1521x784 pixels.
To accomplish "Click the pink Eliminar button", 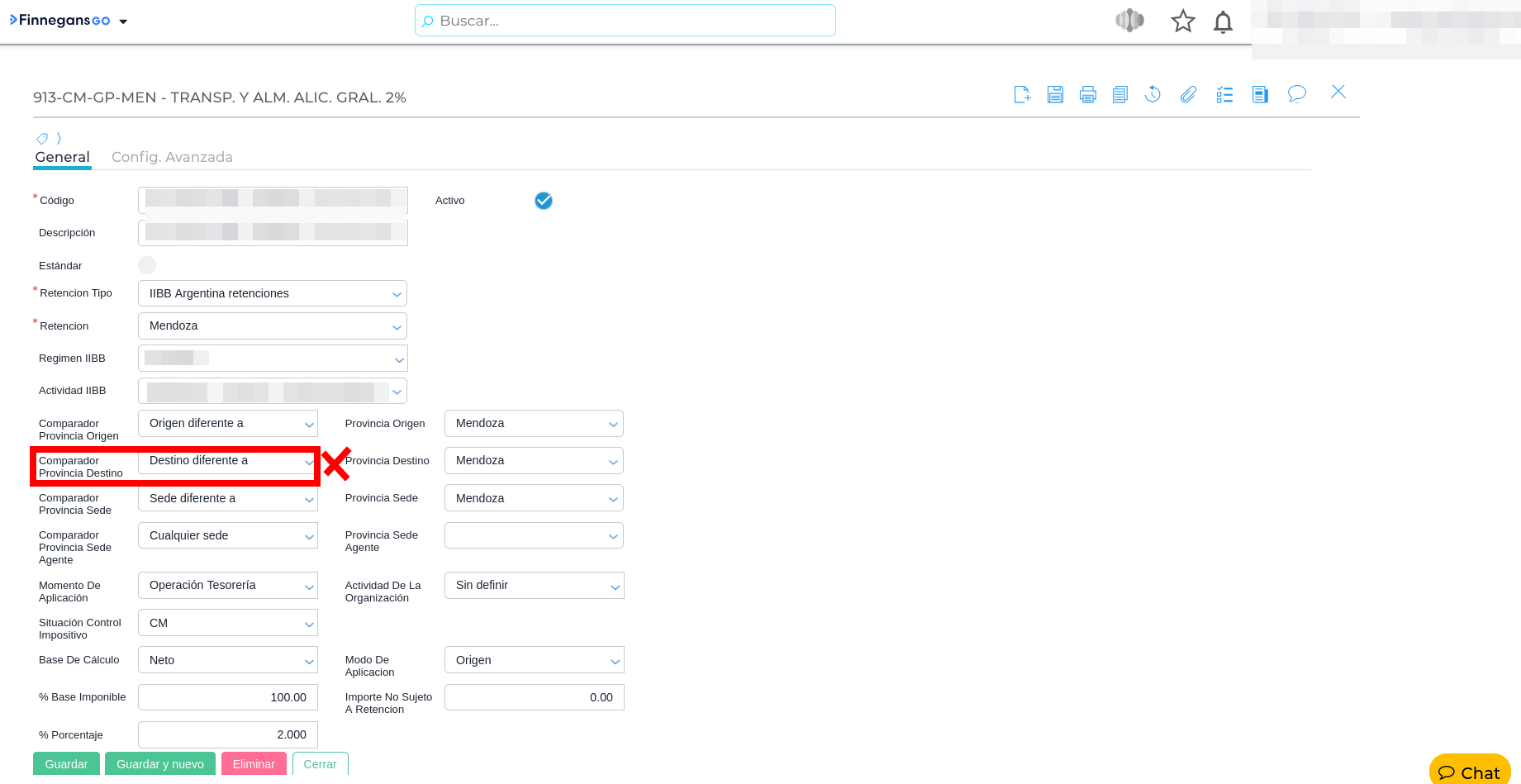I will (254, 764).
